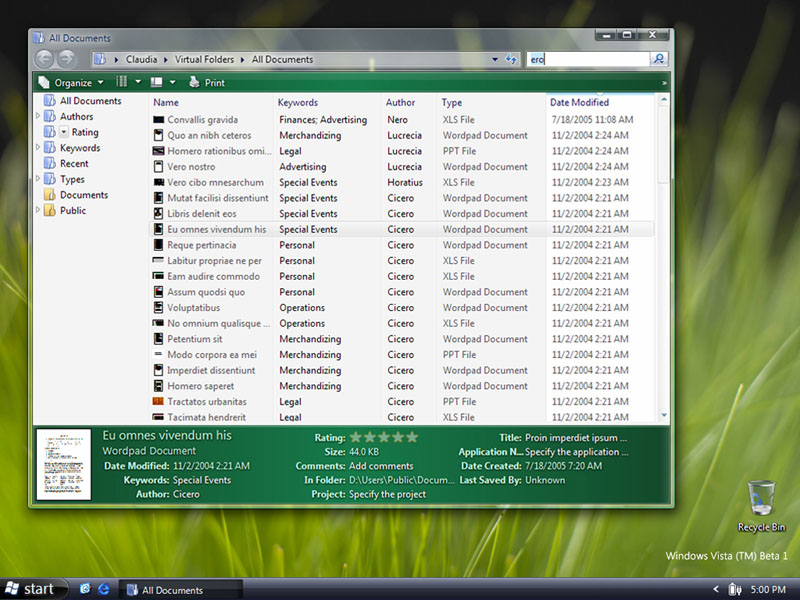Click the preview pane layout icon
The height and width of the screenshot is (600, 800).
157,82
